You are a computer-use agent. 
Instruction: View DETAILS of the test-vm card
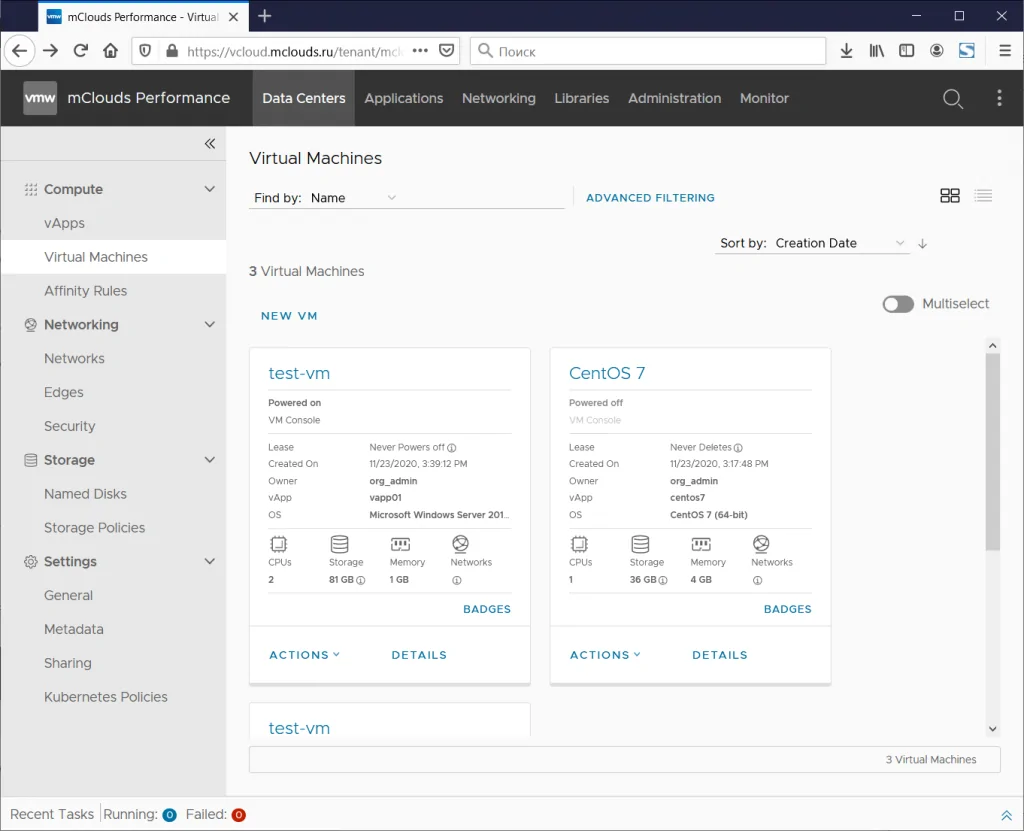click(x=419, y=655)
